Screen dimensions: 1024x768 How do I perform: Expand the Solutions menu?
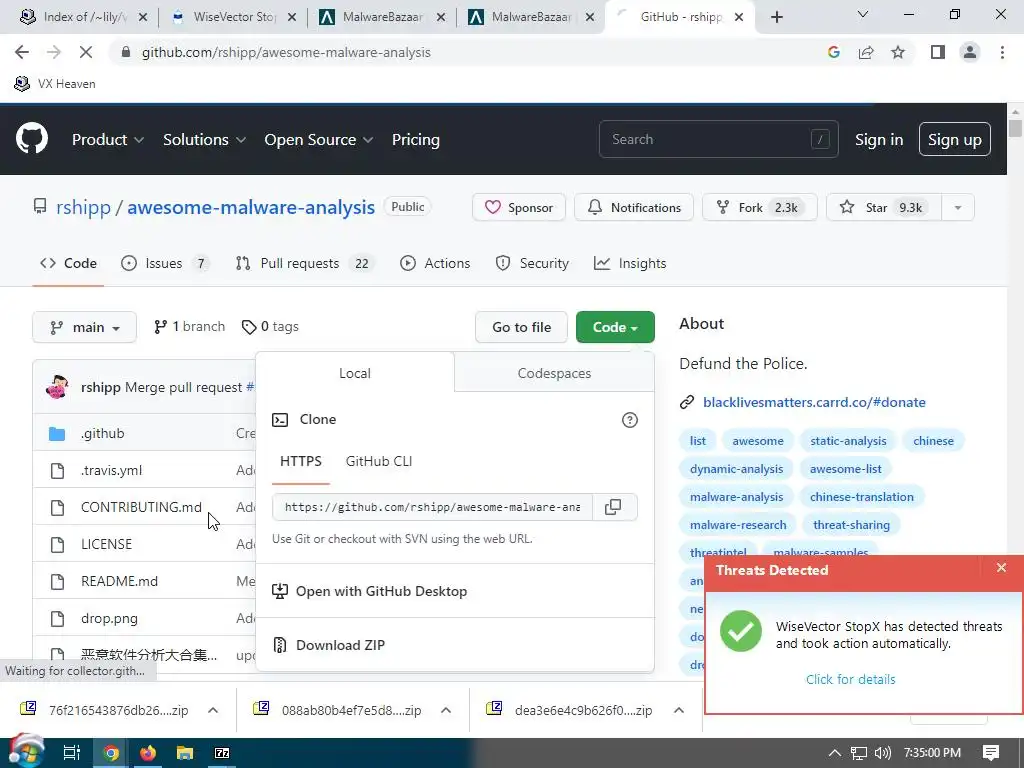point(204,140)
